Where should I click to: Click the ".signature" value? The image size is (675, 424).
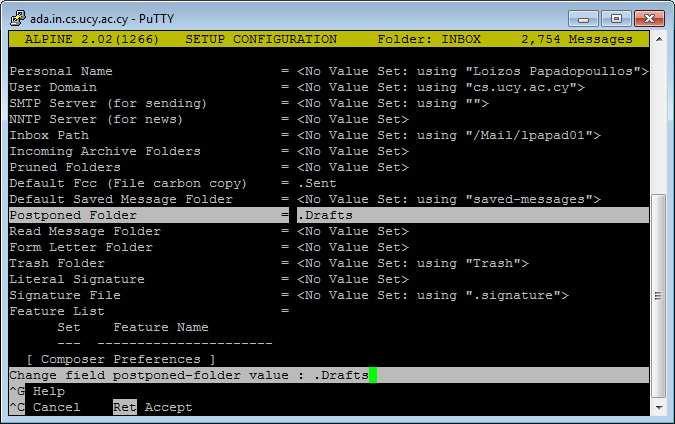(513, 295)
